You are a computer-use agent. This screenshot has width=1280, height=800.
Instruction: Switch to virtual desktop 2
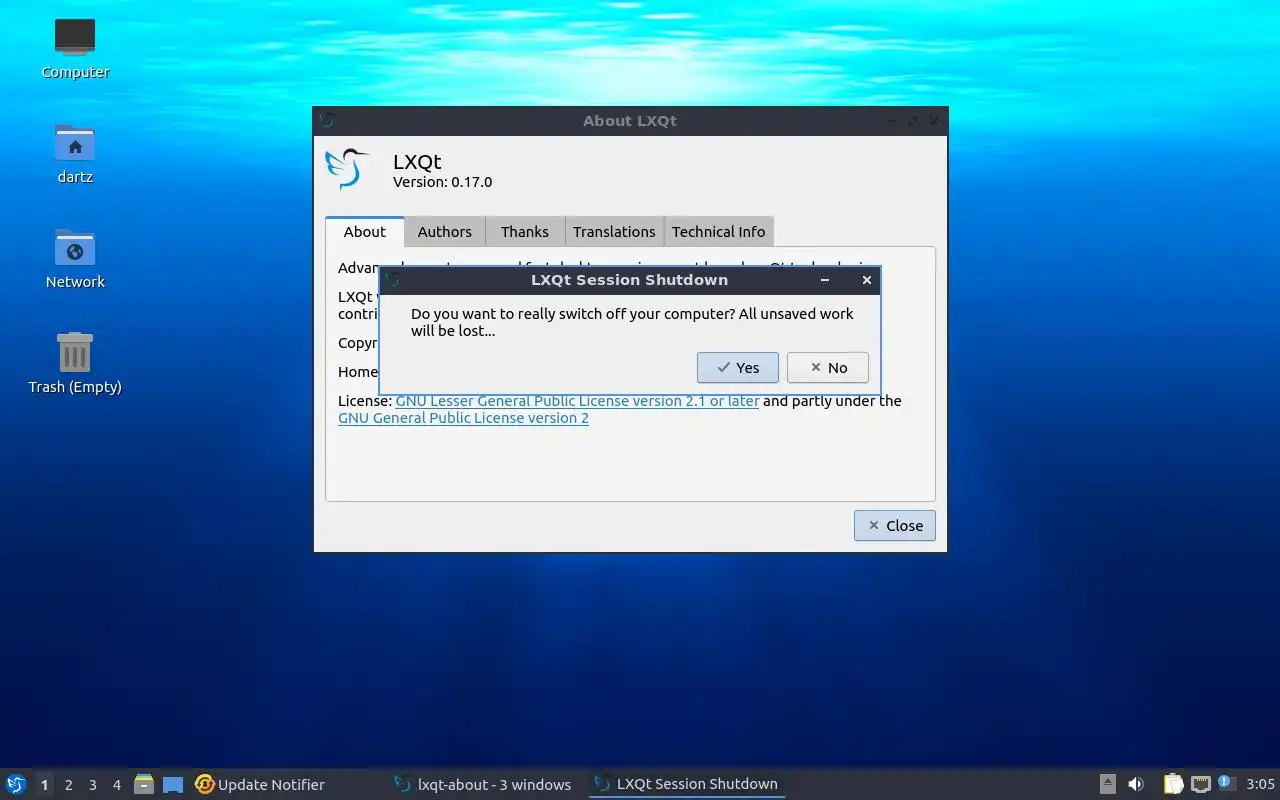pyautogui.click(x=68, y=785)
